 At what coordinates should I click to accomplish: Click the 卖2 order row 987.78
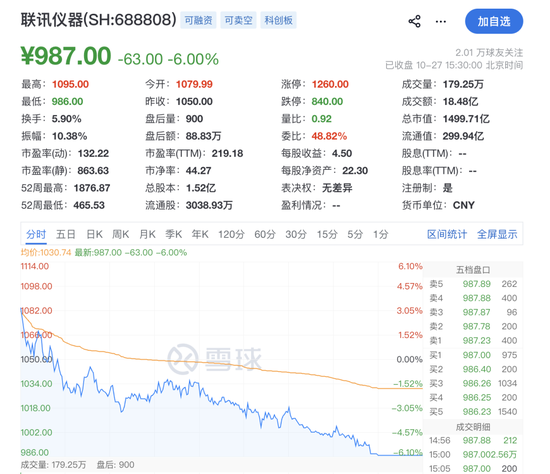click(473, 327)
